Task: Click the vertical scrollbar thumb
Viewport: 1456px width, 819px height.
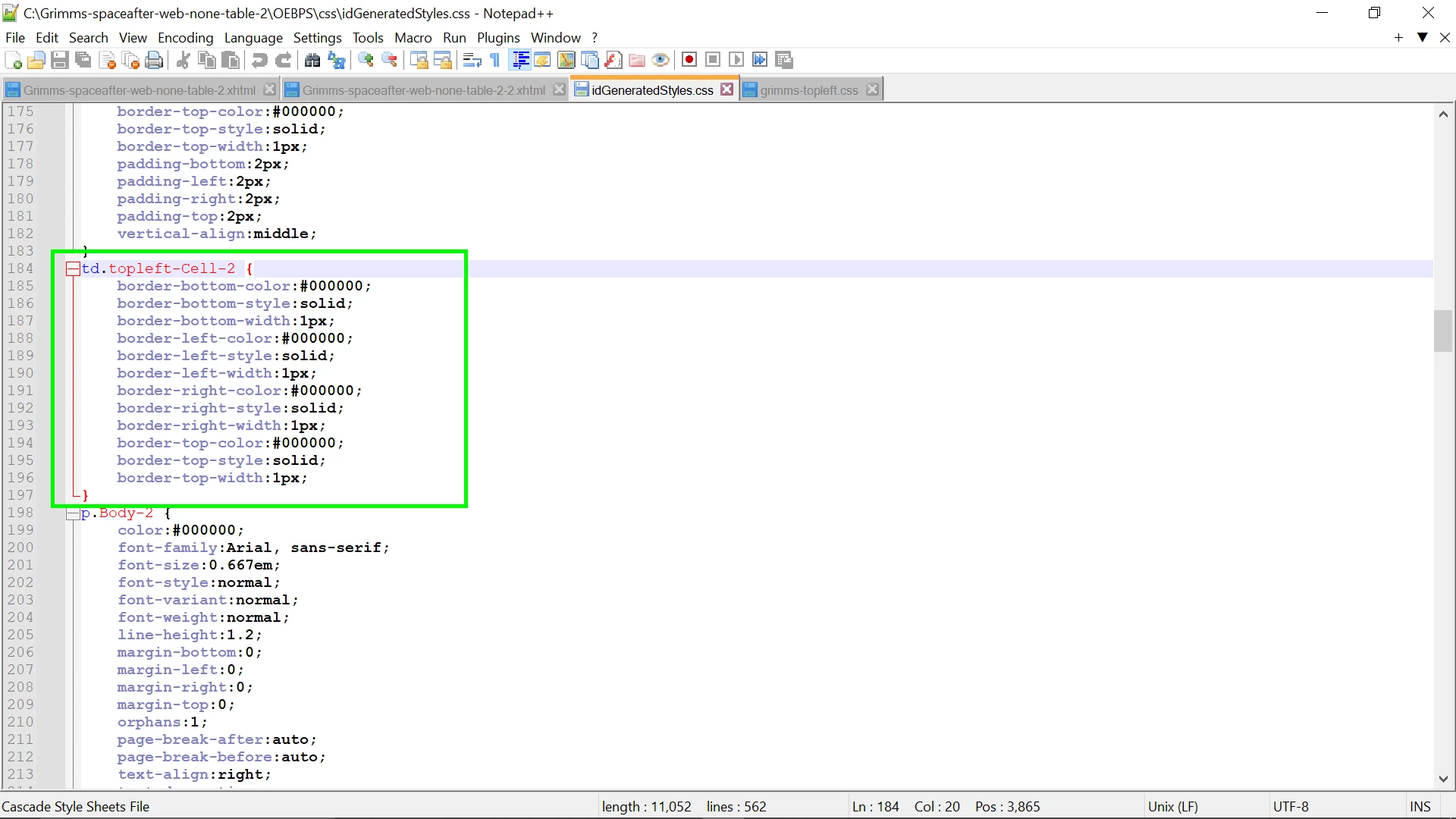Action: [1442, 331]
